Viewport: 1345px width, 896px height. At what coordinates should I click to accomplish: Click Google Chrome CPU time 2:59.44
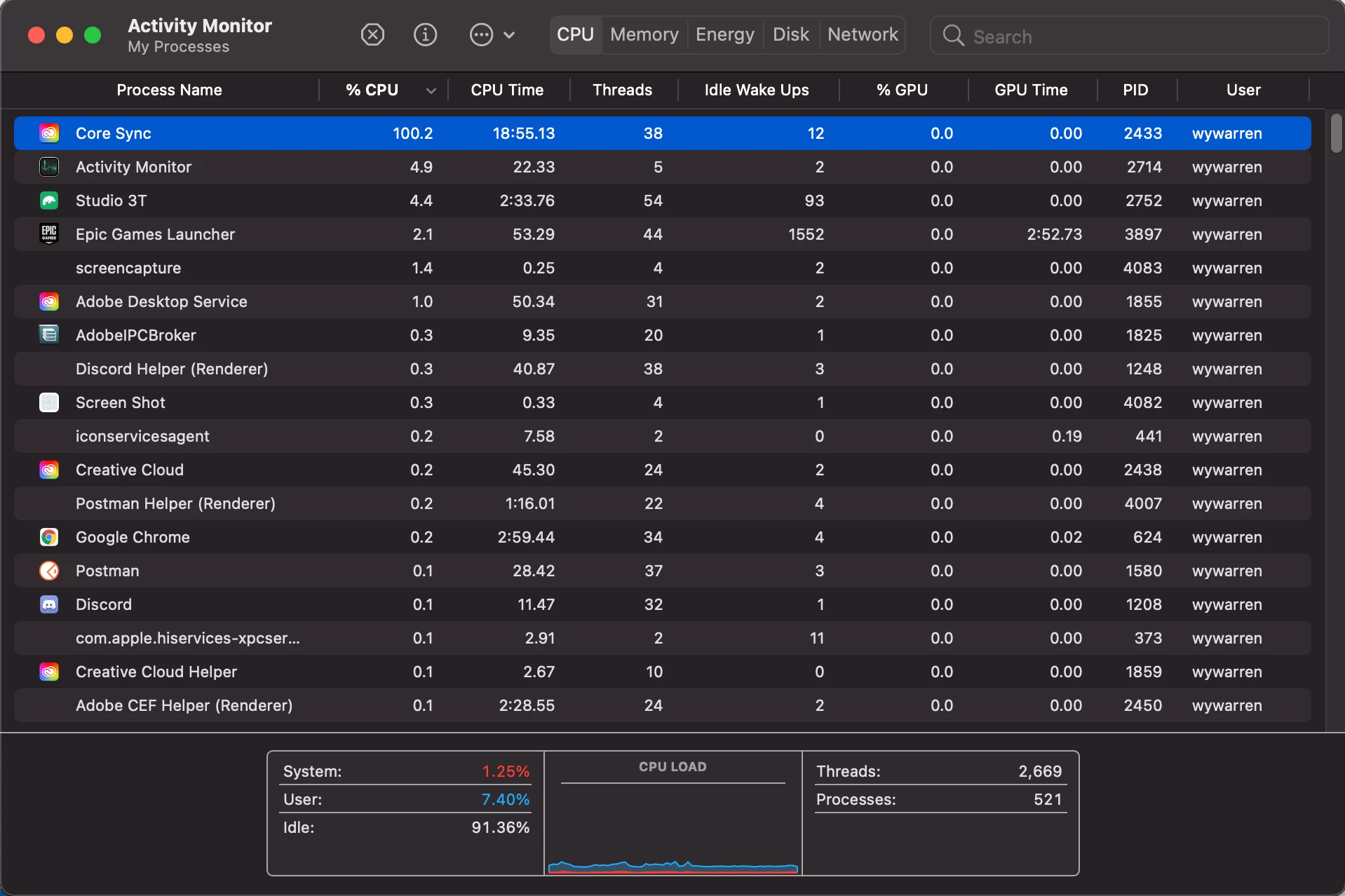click(526, 537)
